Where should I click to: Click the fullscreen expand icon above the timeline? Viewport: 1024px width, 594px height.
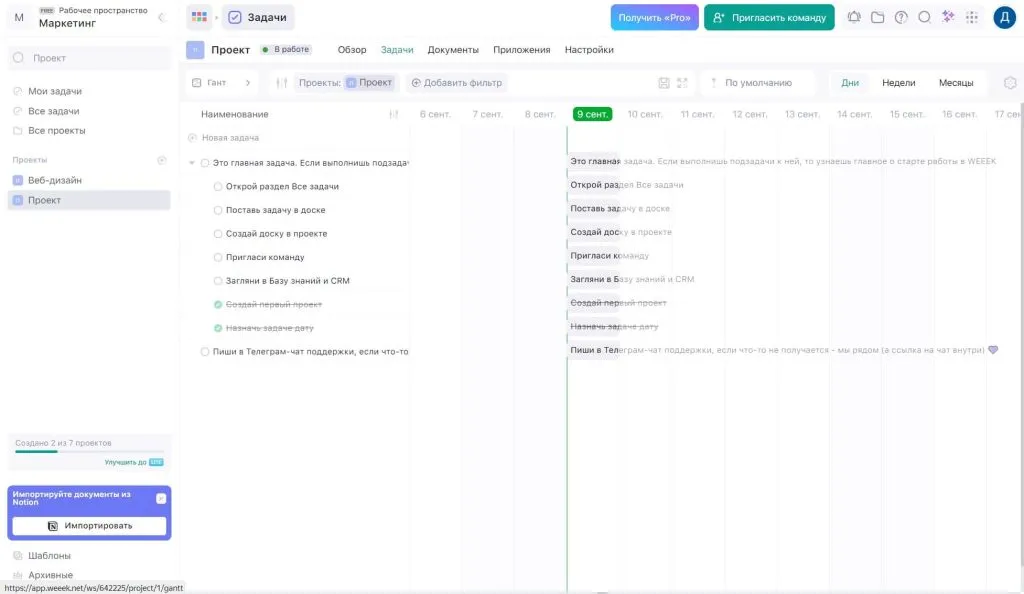[x=681, y=82]
